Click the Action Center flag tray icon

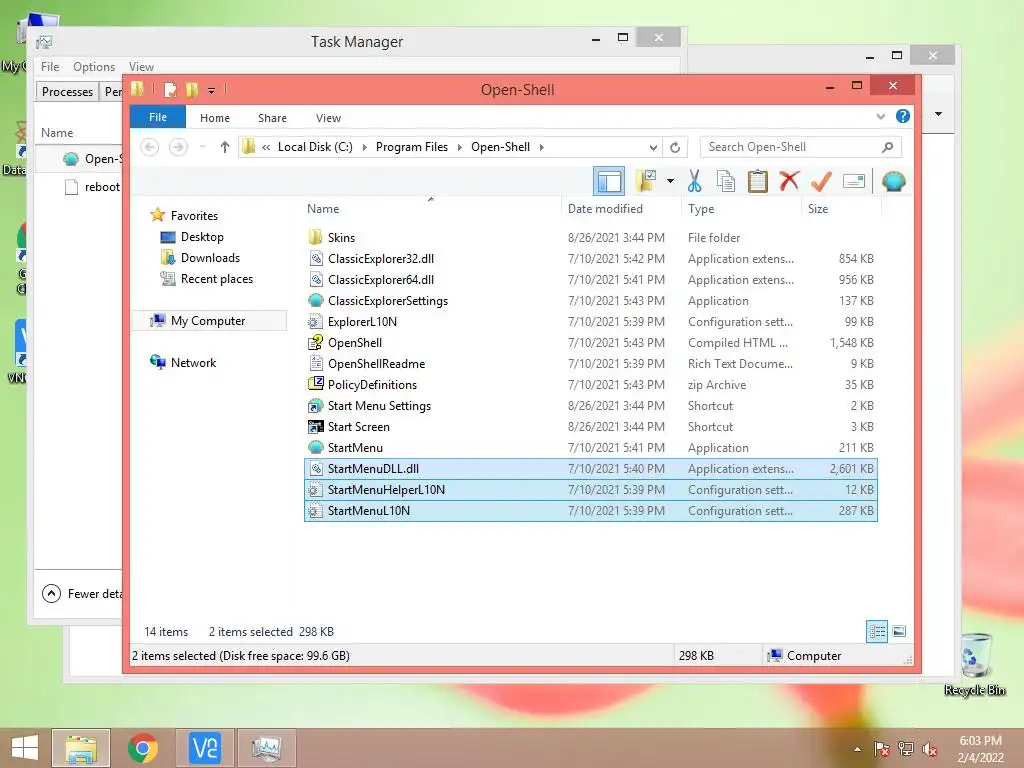coord(881,749)
